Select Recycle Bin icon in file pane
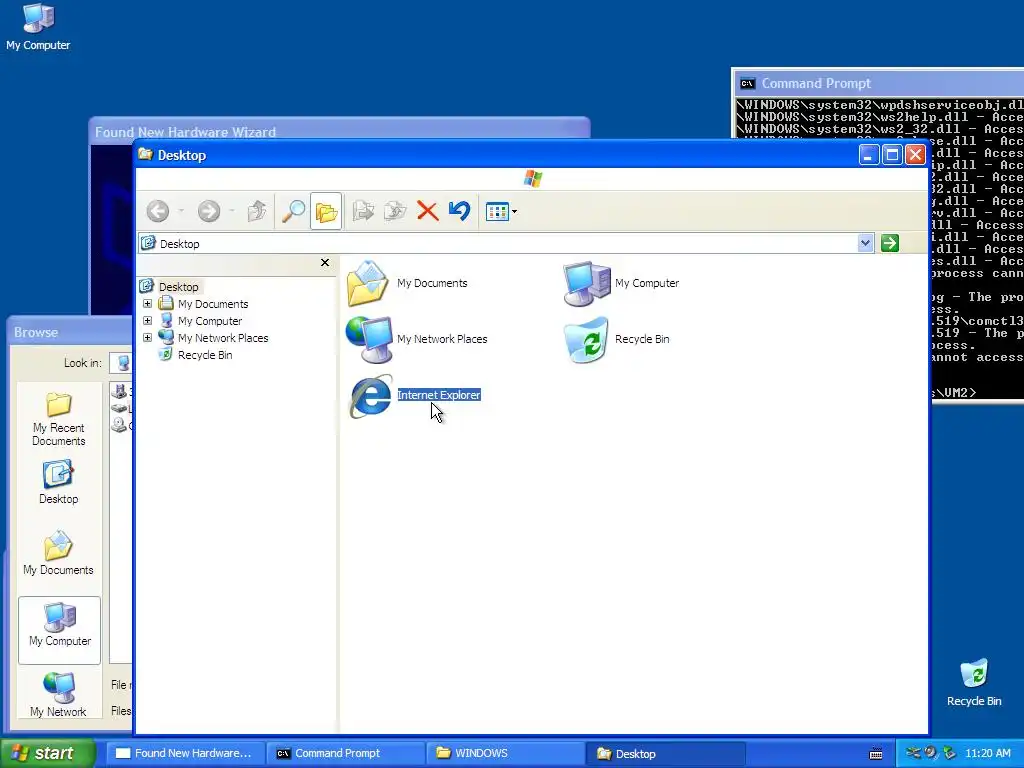The width and height of the screenshot is (1024, 768). point(586,340)
